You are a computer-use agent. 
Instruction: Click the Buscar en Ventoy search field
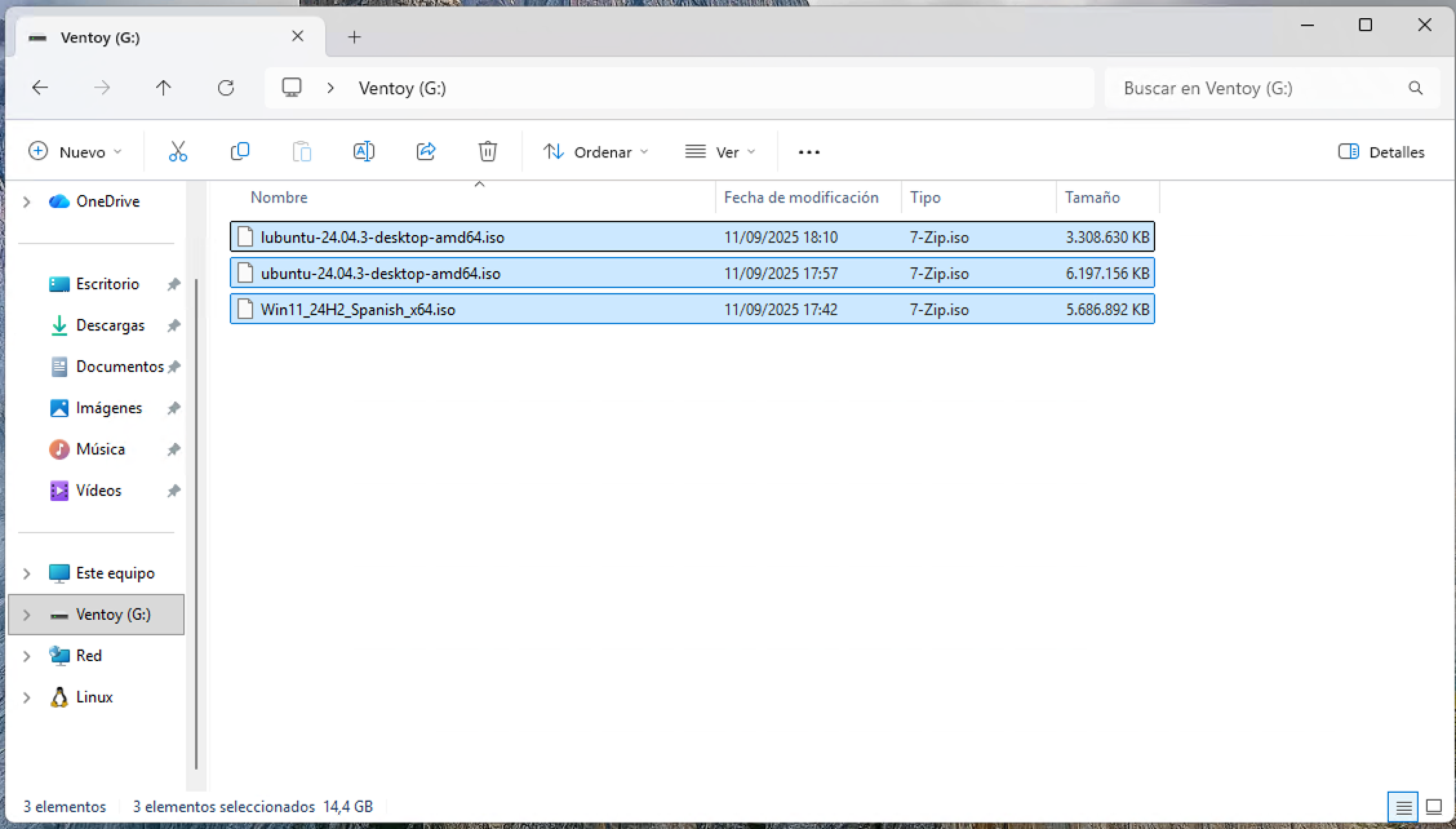(1260, 88)
